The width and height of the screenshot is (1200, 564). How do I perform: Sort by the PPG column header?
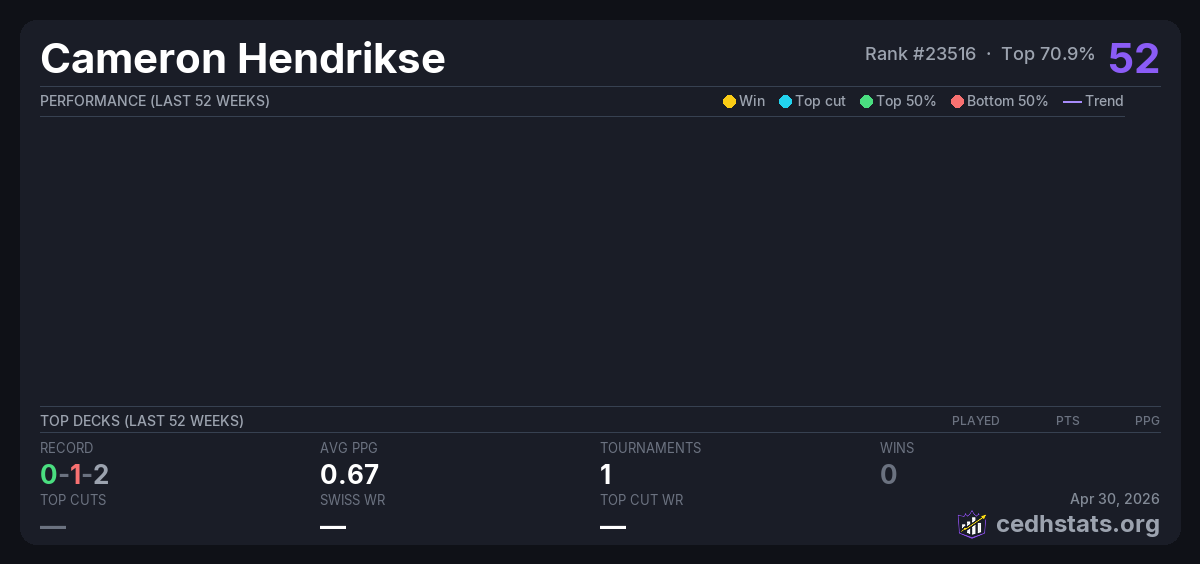(1147, 421)
